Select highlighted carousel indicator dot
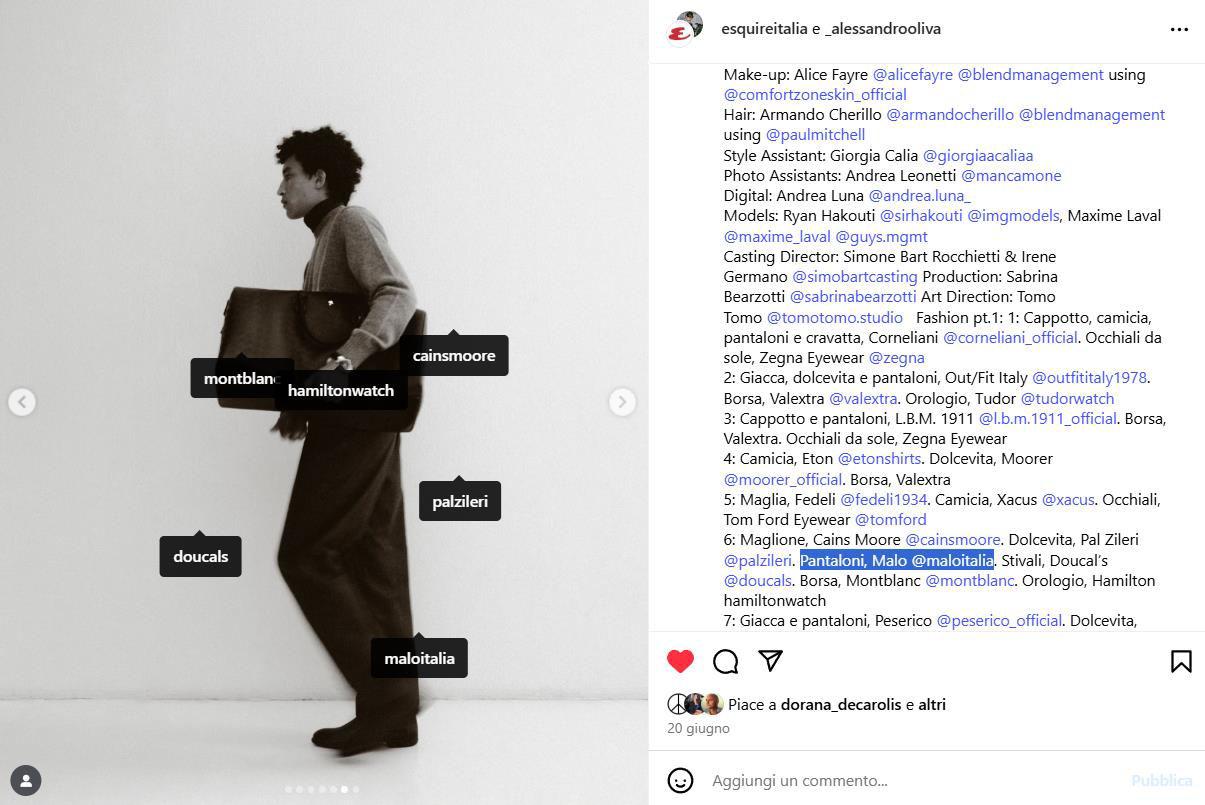 (344, 789)
